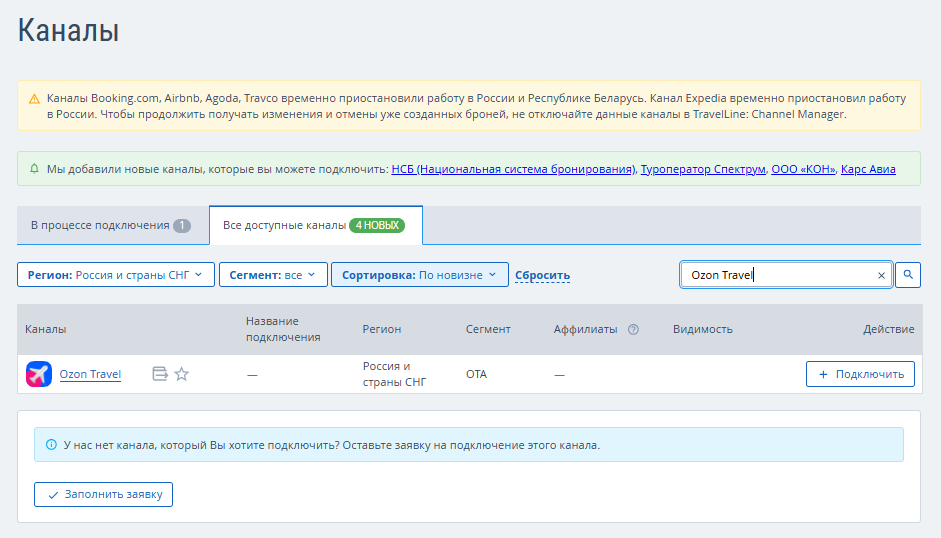Viewport: 941px width, 538px height.
Task: Click the Видимость column header
Action: (x=703, y=329)
